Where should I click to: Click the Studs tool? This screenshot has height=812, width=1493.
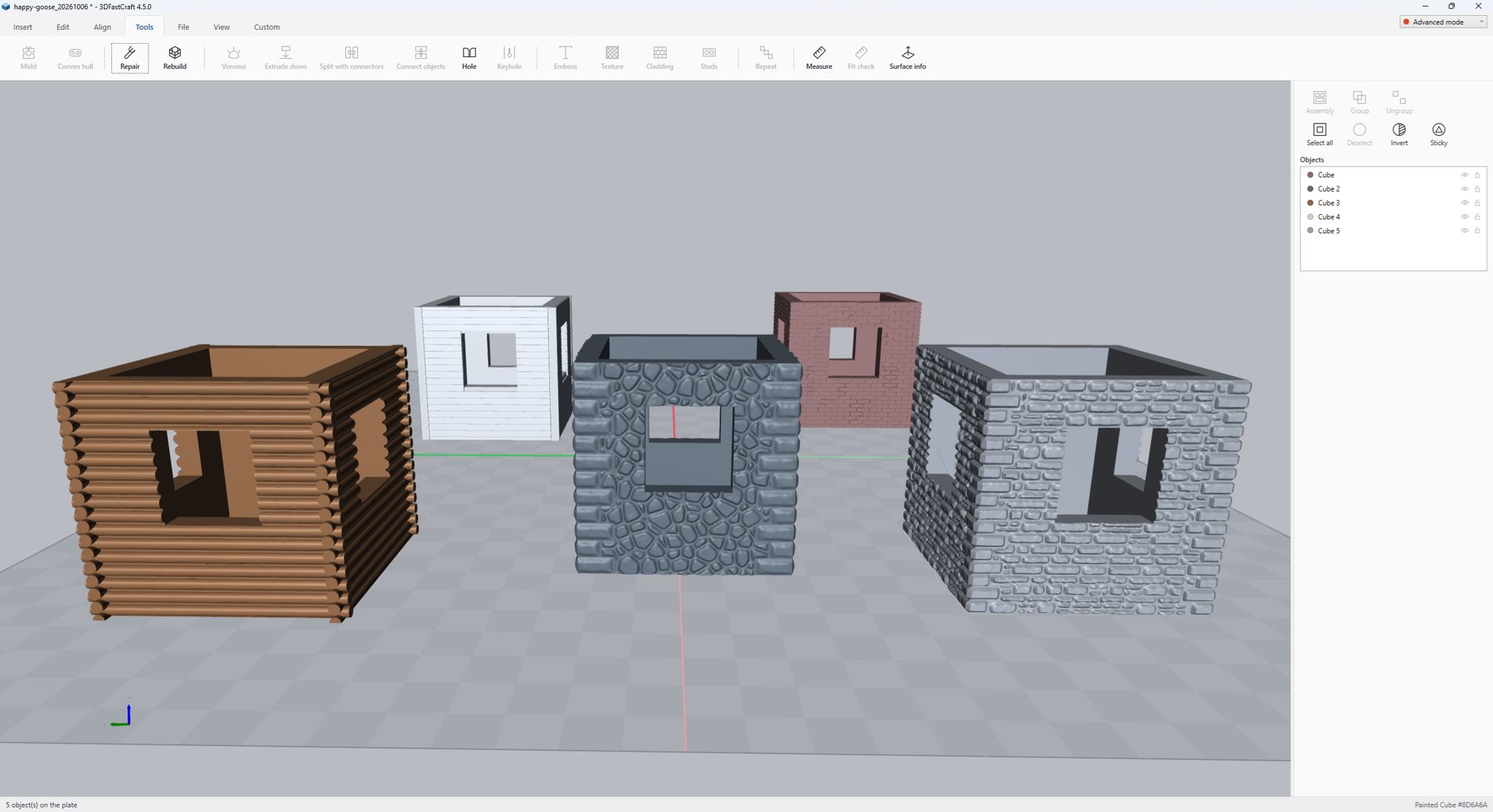click(x=709, y=58)
